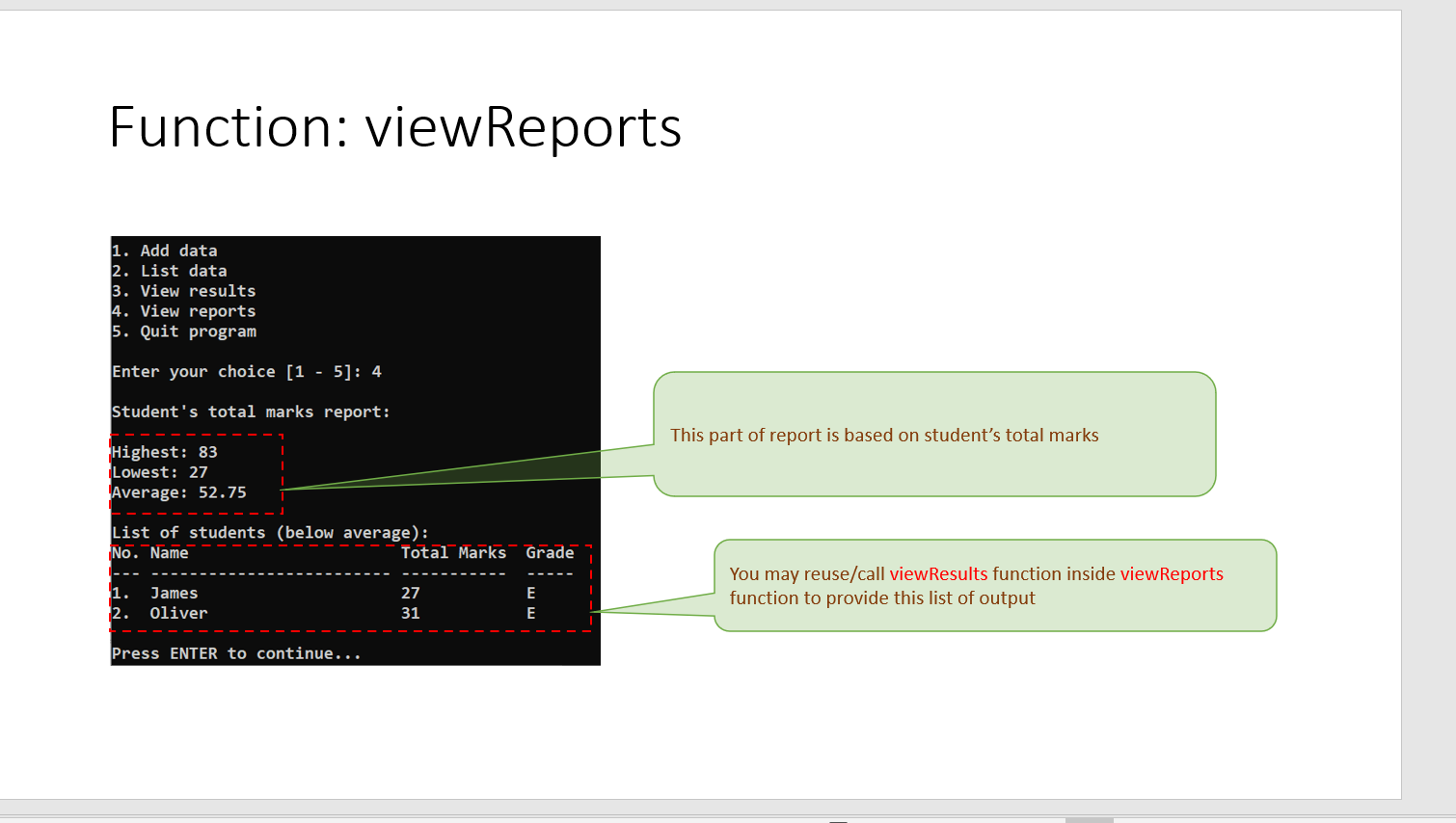Click the grade 'E' in Oliver's row
This screenshot has height=823, width=1456.
[x=531, y=614]
